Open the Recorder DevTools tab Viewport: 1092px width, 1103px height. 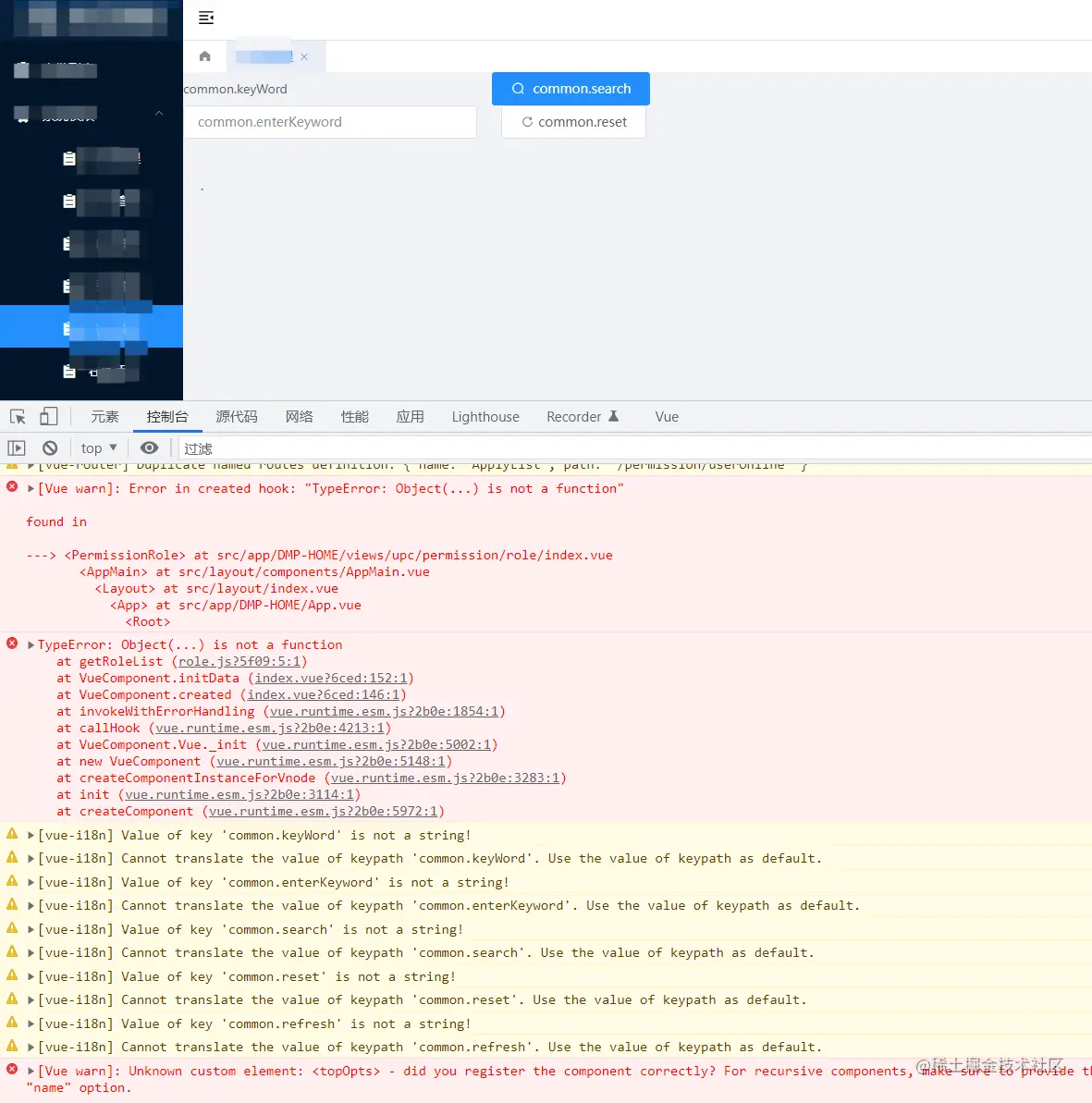(583, 416)
